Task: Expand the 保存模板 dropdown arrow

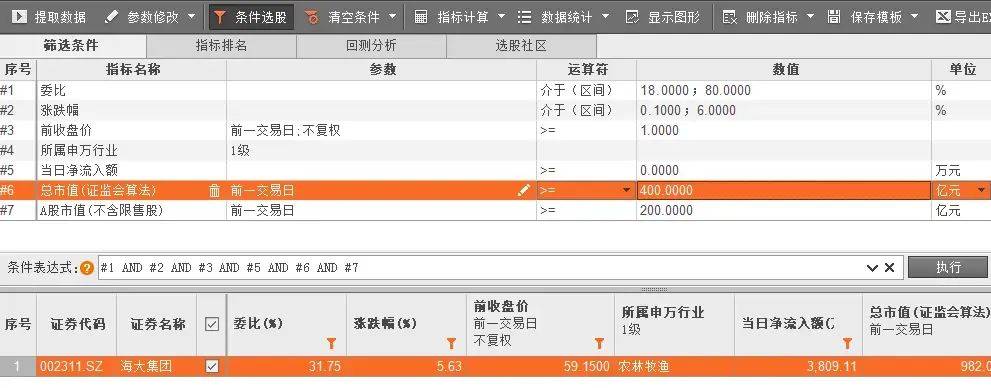Action: [x=914, y=17]
